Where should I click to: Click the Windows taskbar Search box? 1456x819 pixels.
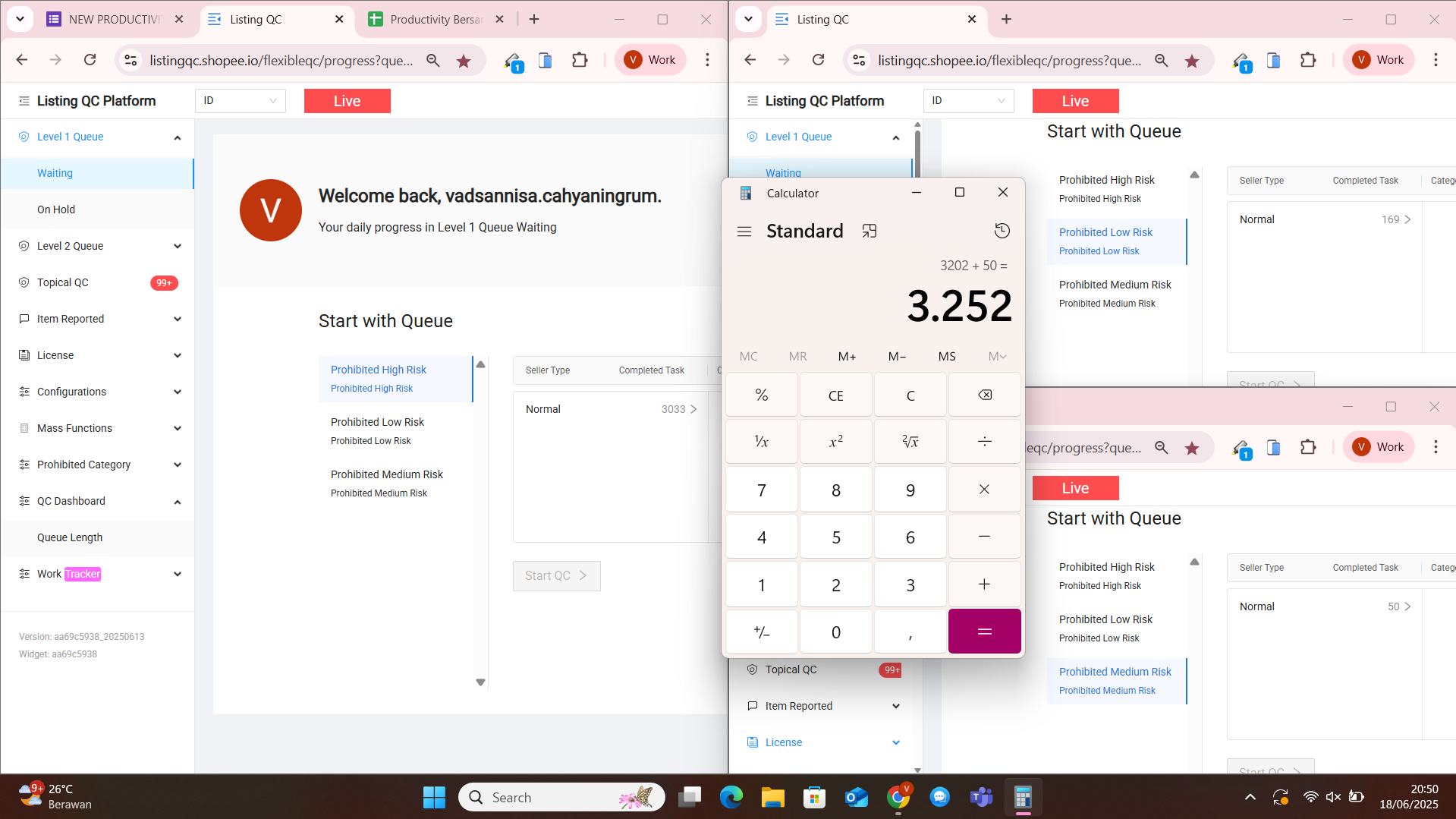[561, 797]
